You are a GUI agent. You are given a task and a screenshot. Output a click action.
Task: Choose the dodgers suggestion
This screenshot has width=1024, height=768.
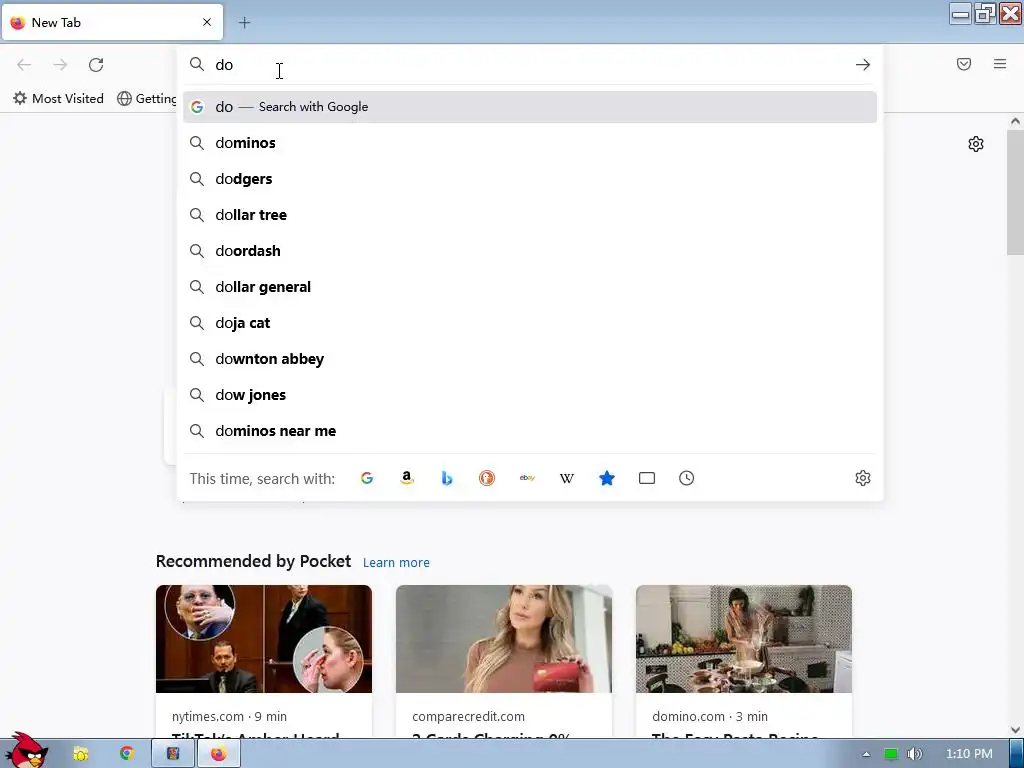[x=530, y=179]
